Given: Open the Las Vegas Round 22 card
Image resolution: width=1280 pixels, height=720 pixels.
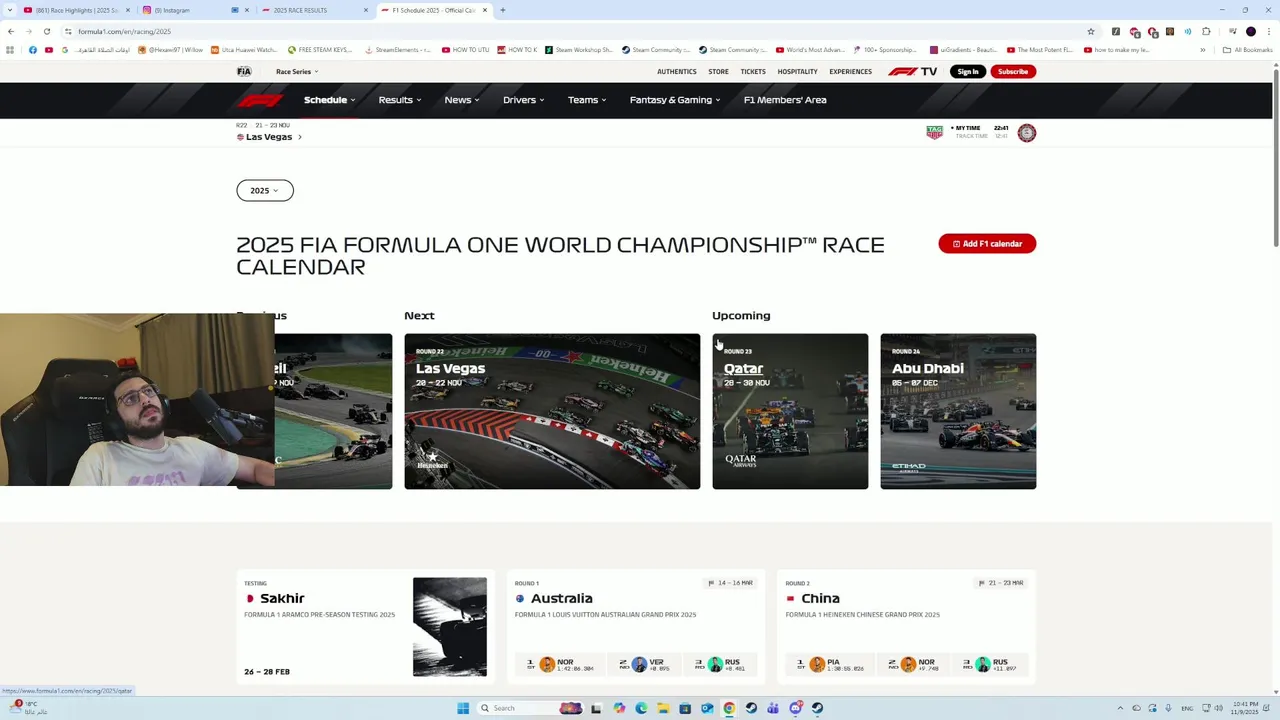Looking at the screenshot, I should point(552,411).
